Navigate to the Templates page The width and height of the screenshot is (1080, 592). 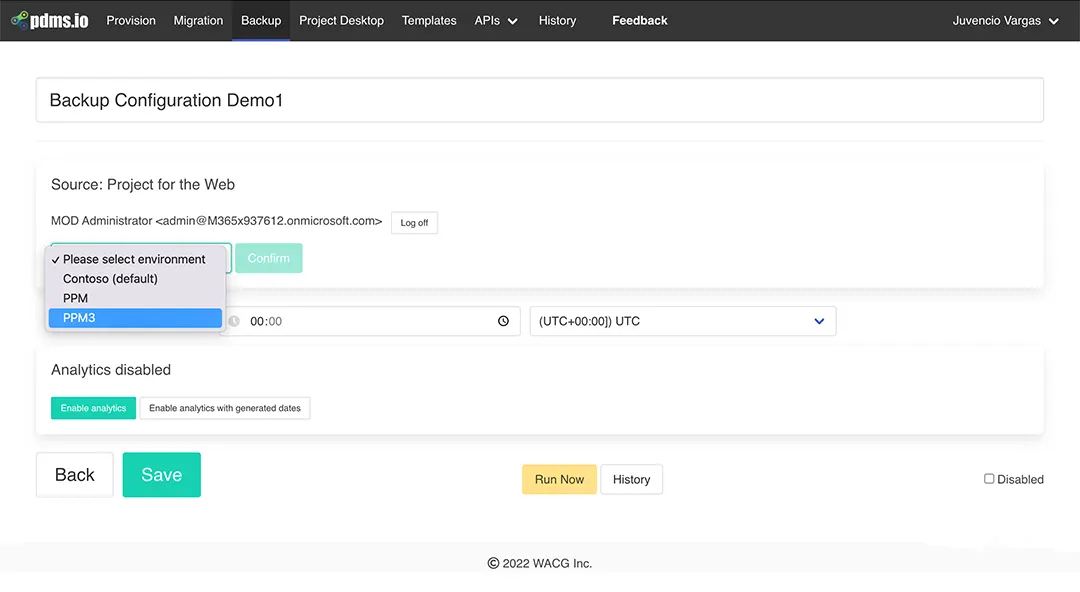click(x=428, y=20)
